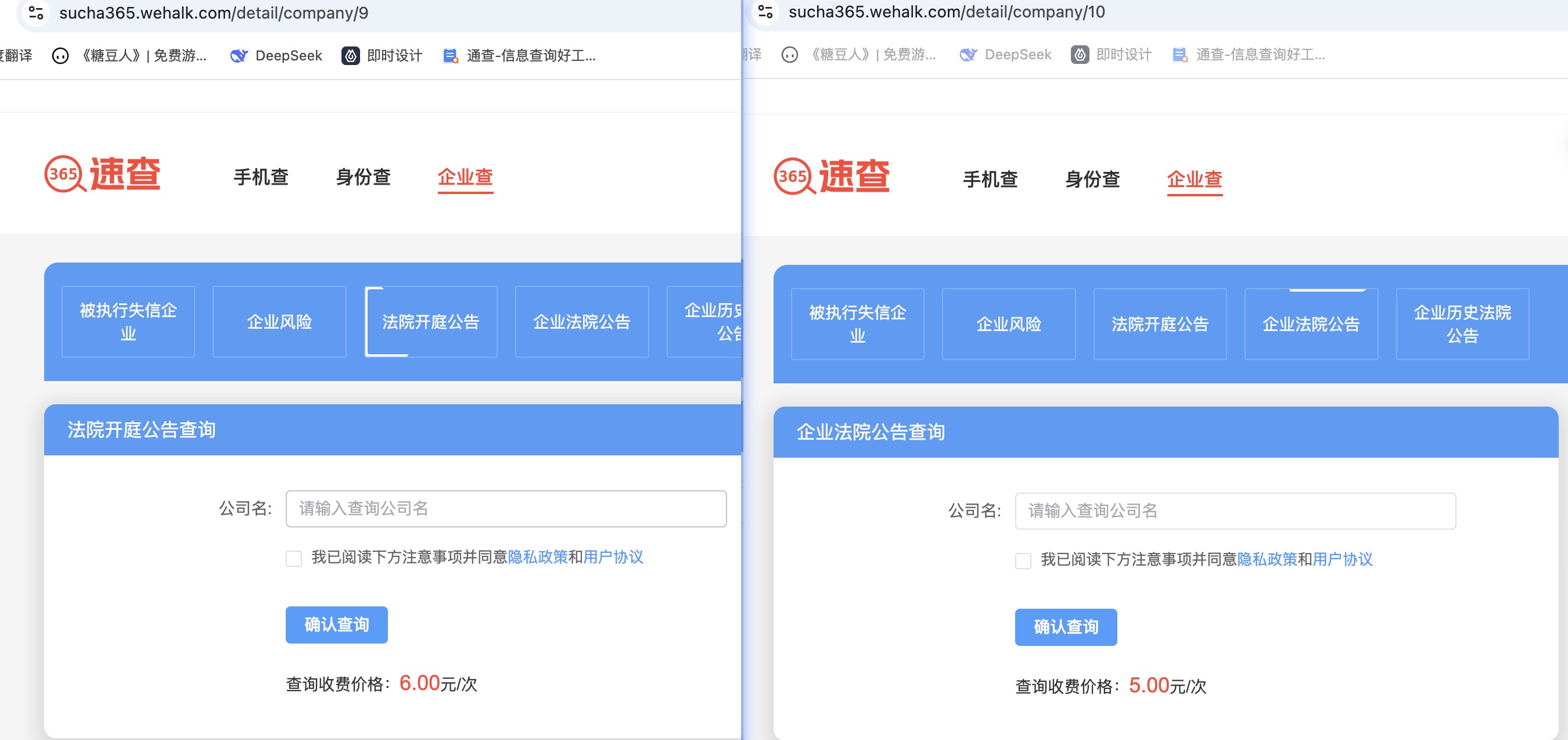The width and height of the screenshot is (1568, 740).
Task: Open the DeepSeek bookmark in left window
Action: tap(276, 55)
